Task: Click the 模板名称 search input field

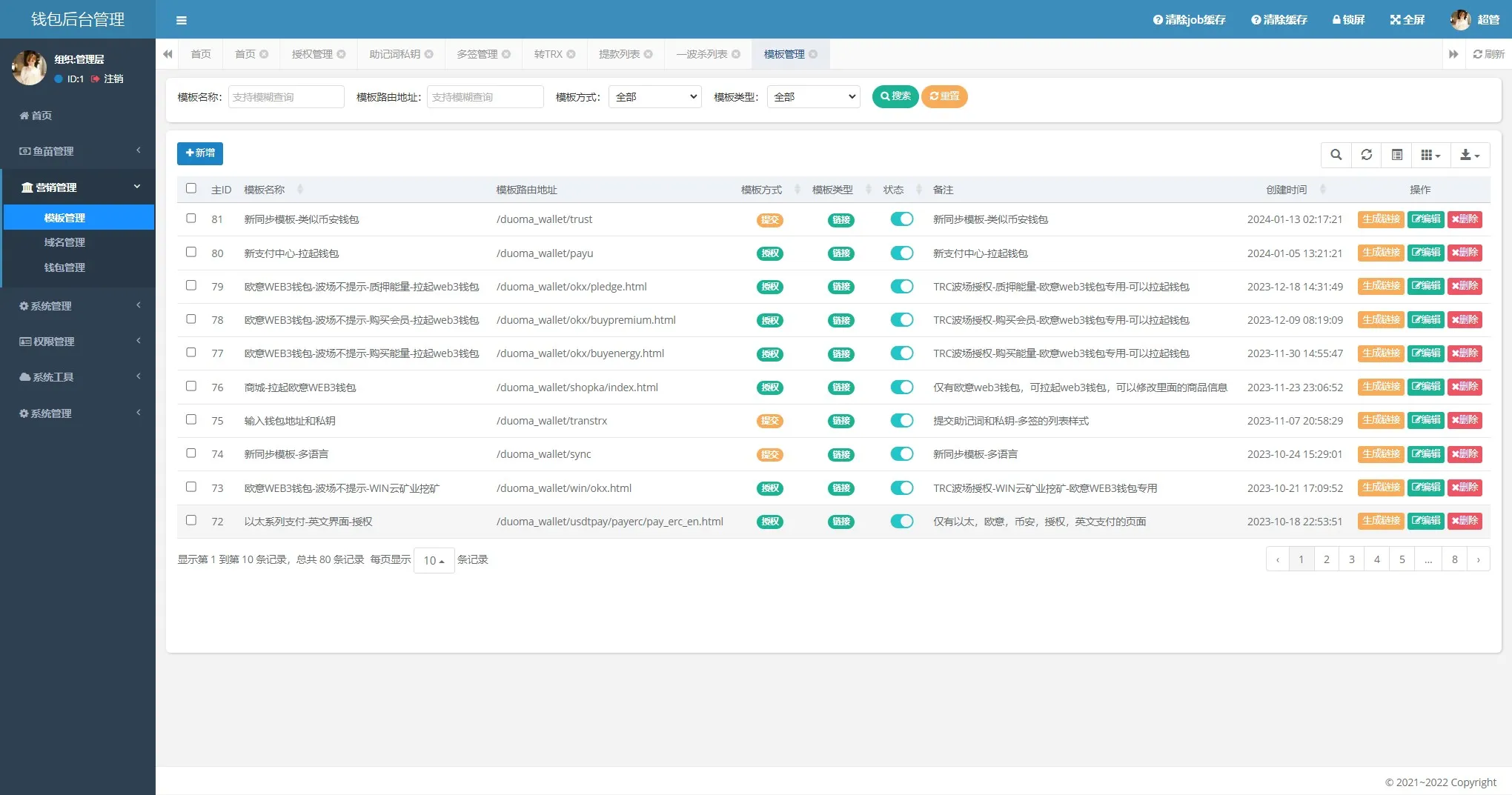Action: [286, 97]
